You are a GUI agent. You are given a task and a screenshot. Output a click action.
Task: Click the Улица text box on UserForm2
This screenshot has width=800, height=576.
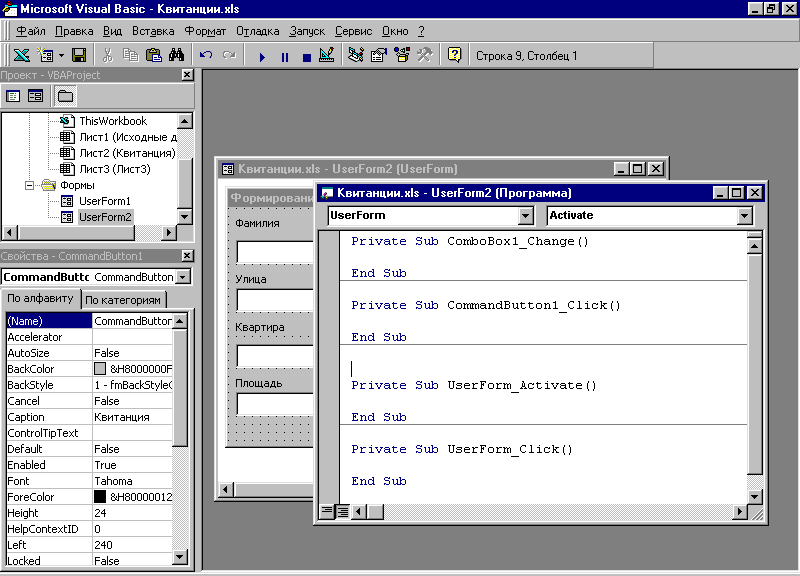(275, 300)
